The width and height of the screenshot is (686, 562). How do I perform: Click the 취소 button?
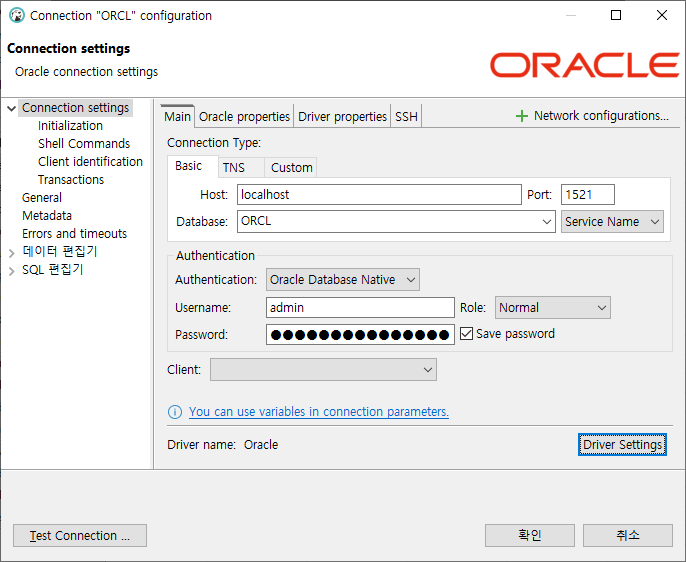[628, 535]
